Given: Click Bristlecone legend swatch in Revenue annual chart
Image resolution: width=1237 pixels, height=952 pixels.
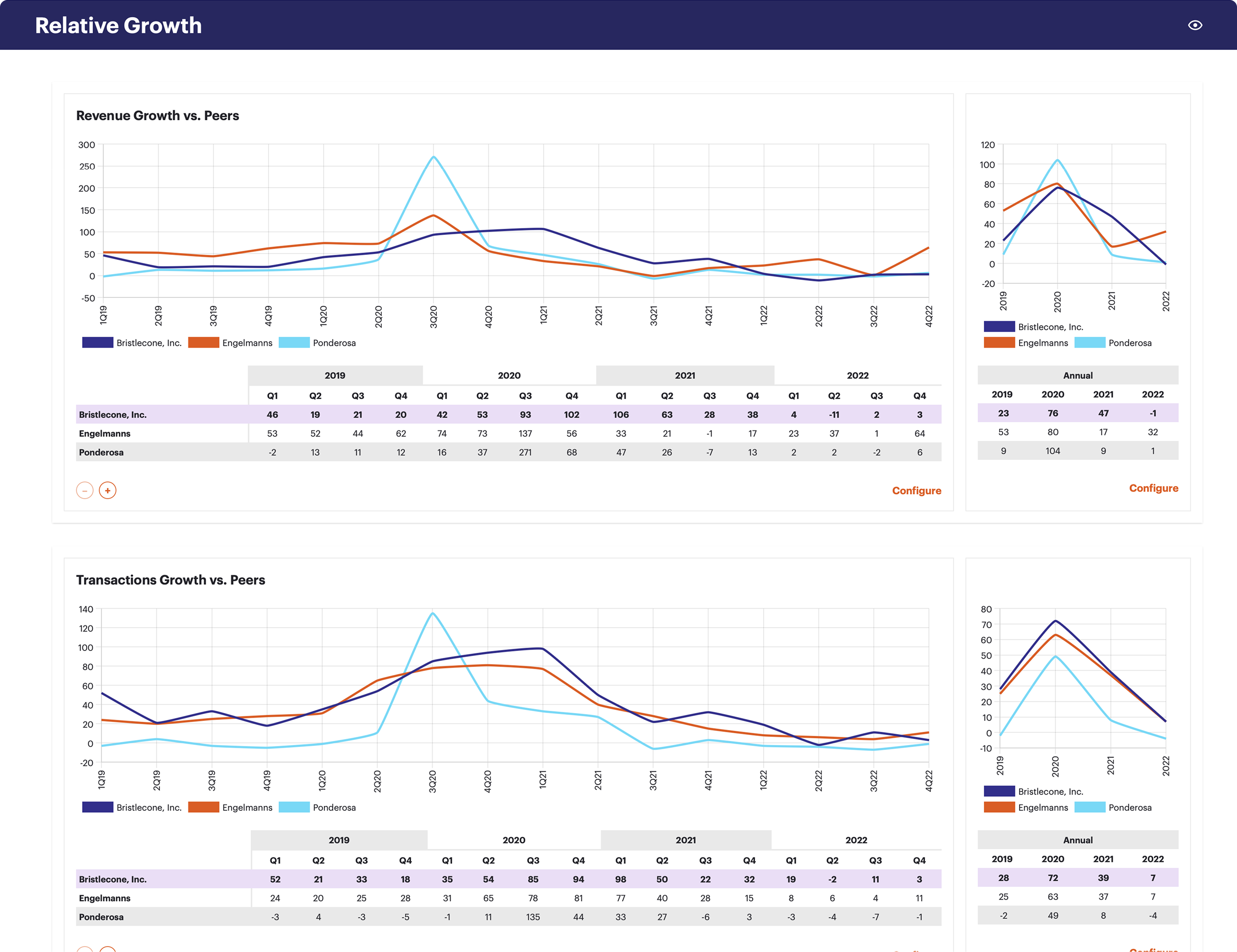Looking at the screenshot, I should click(x=999, y=327).
